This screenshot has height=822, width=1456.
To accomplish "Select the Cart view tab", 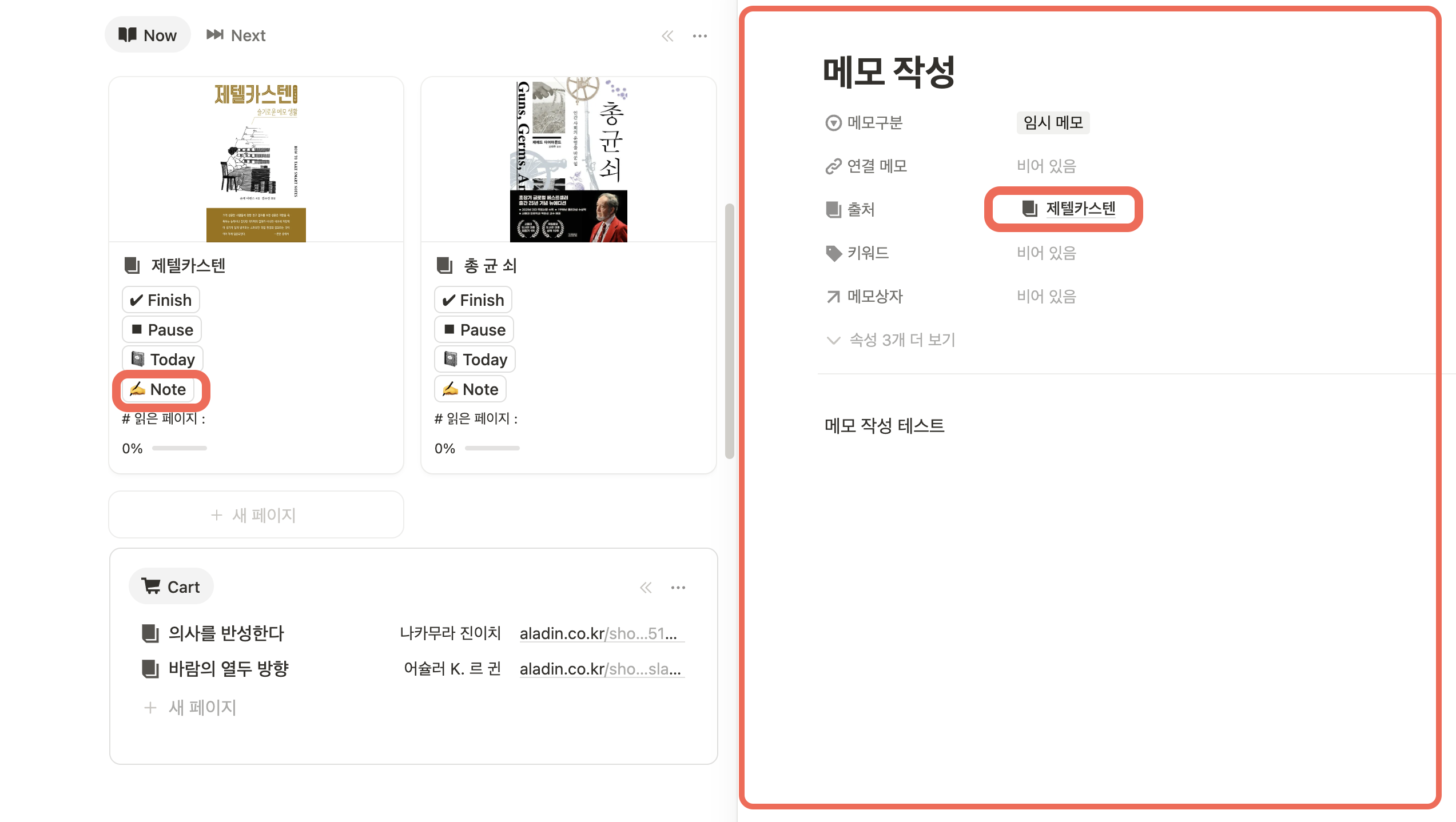I will coord(171,586).
